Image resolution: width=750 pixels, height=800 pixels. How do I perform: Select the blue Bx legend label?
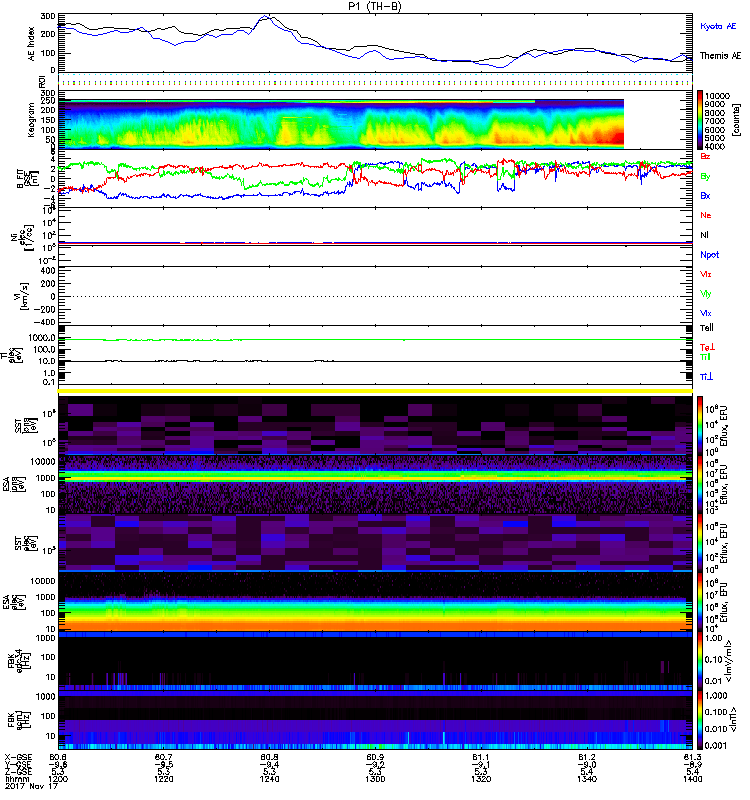[705, 196]
